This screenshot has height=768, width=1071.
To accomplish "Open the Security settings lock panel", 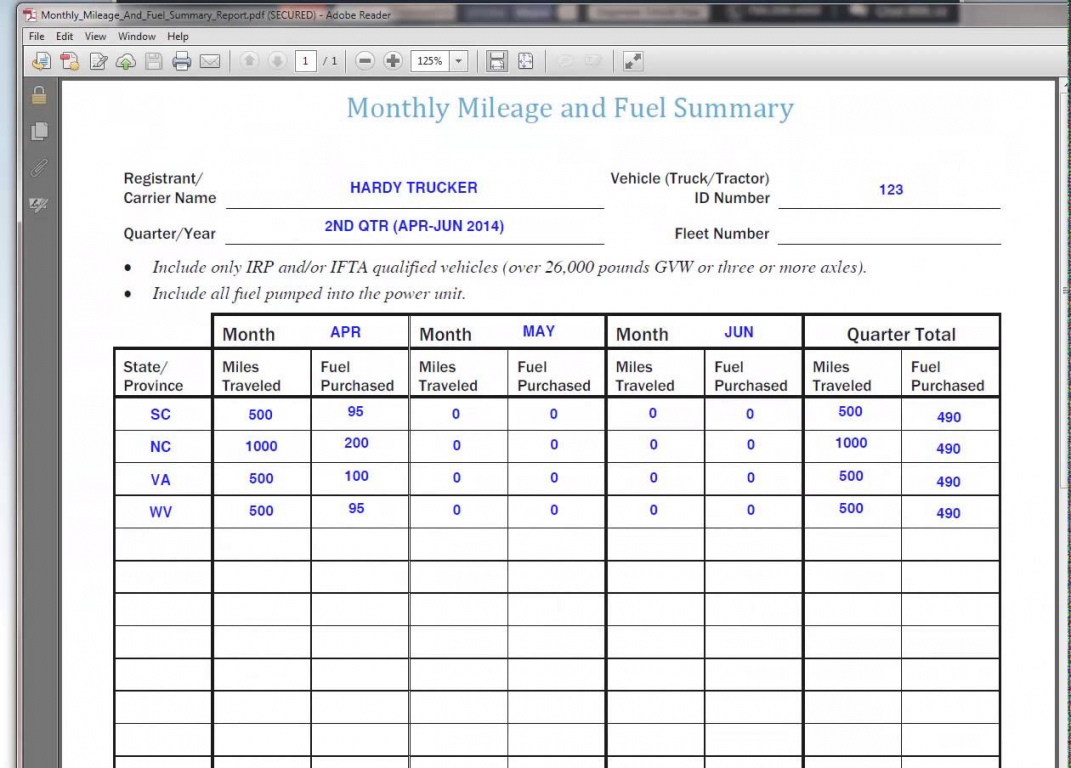I will [39, 96].
